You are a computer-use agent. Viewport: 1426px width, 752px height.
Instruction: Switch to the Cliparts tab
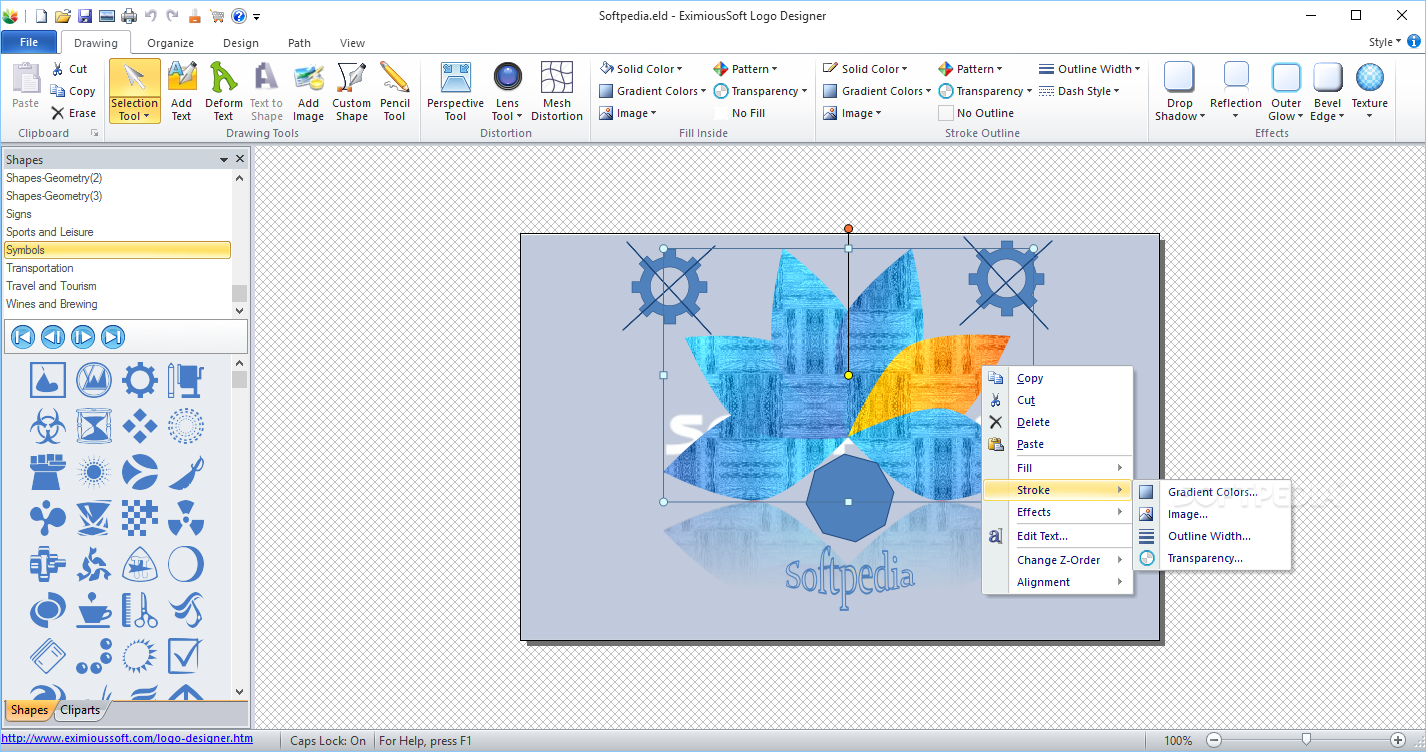pos(80,710)
